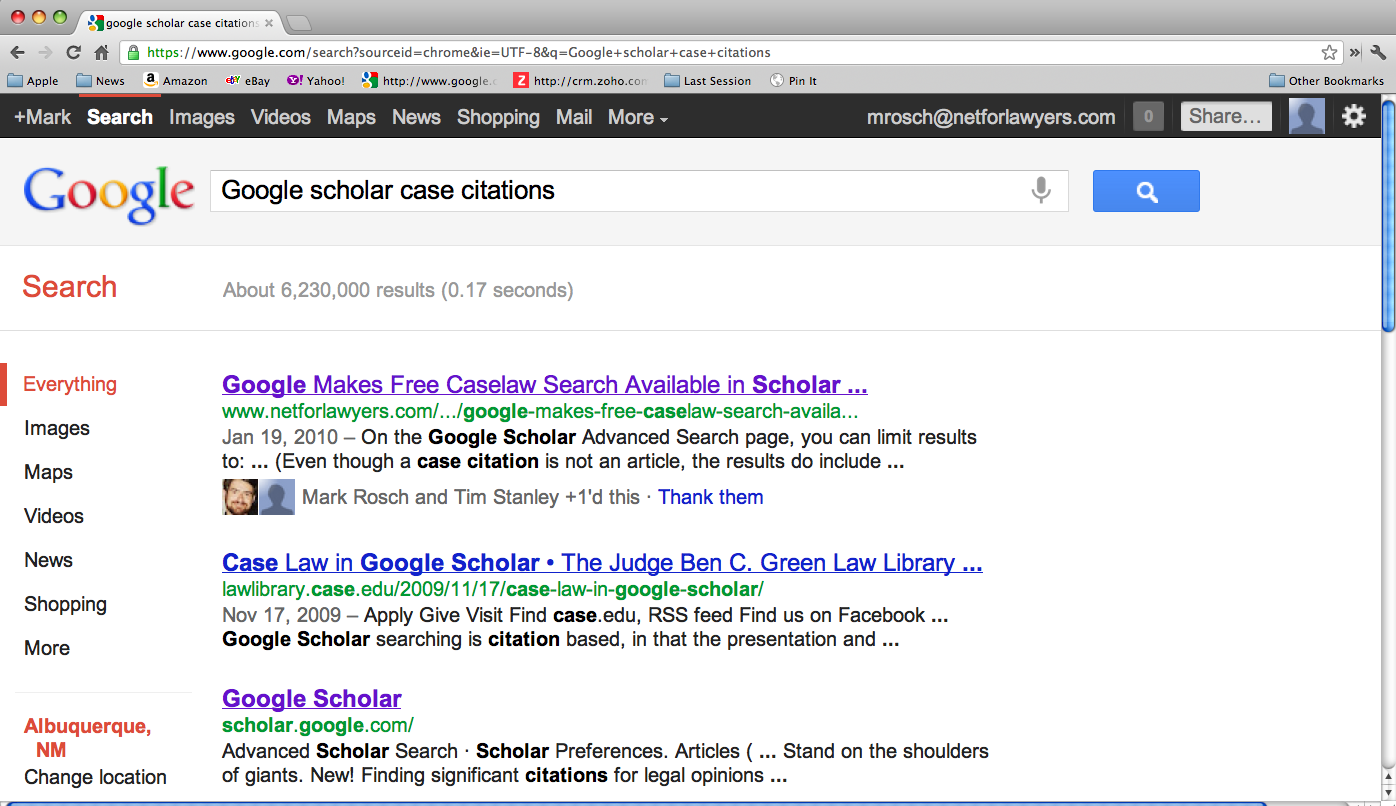Expand the More dropdown in Google bar
The height and width of the screenshot is (806, 1396).
point(638,117)
